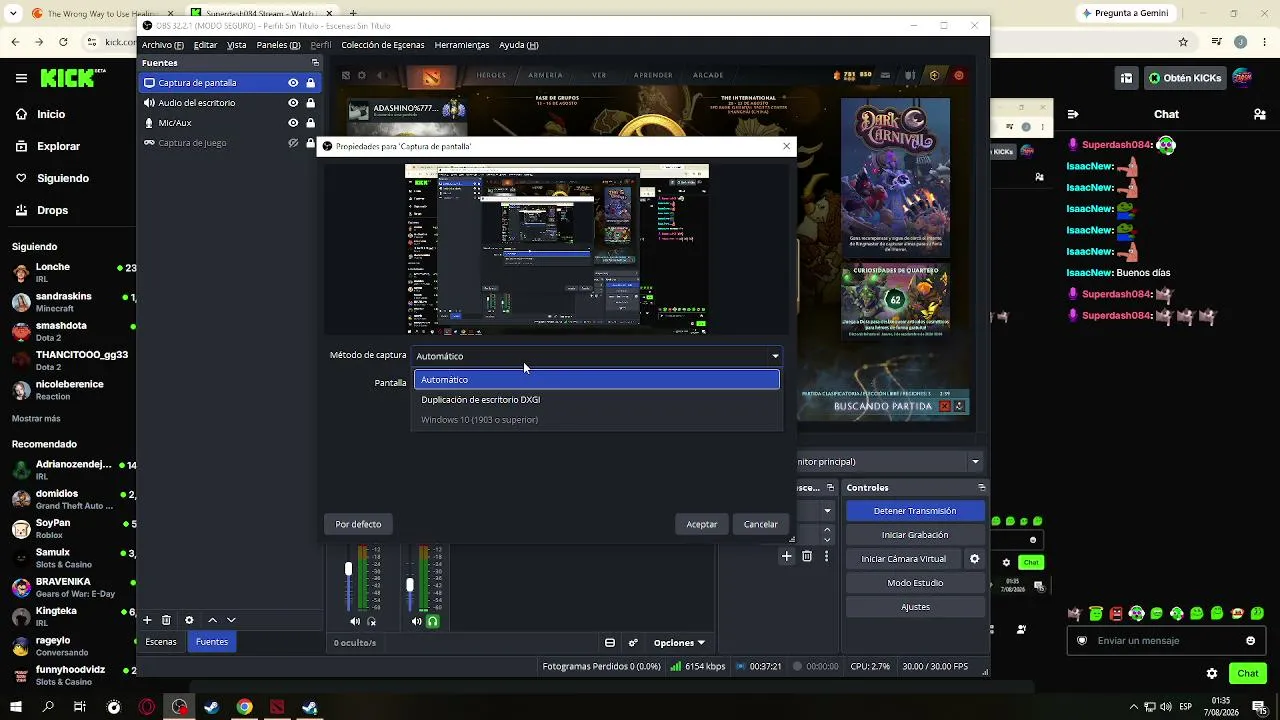
Task: Open Chrome from the Windows taskbar
Action: pos(244,707)
